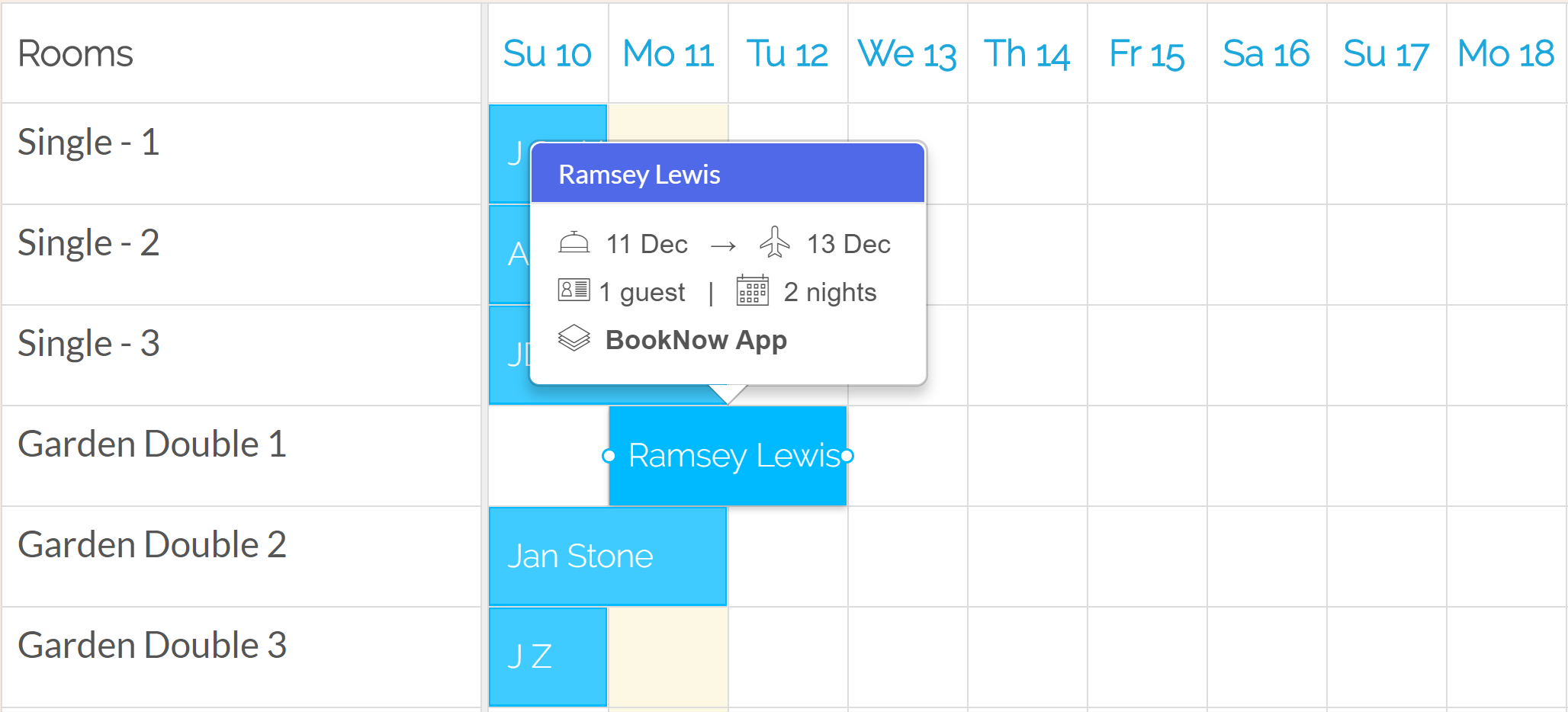Click the left resize handle of Ramsey Lewis booking
The image size is (1568, 712).
(x=609, y=456)
